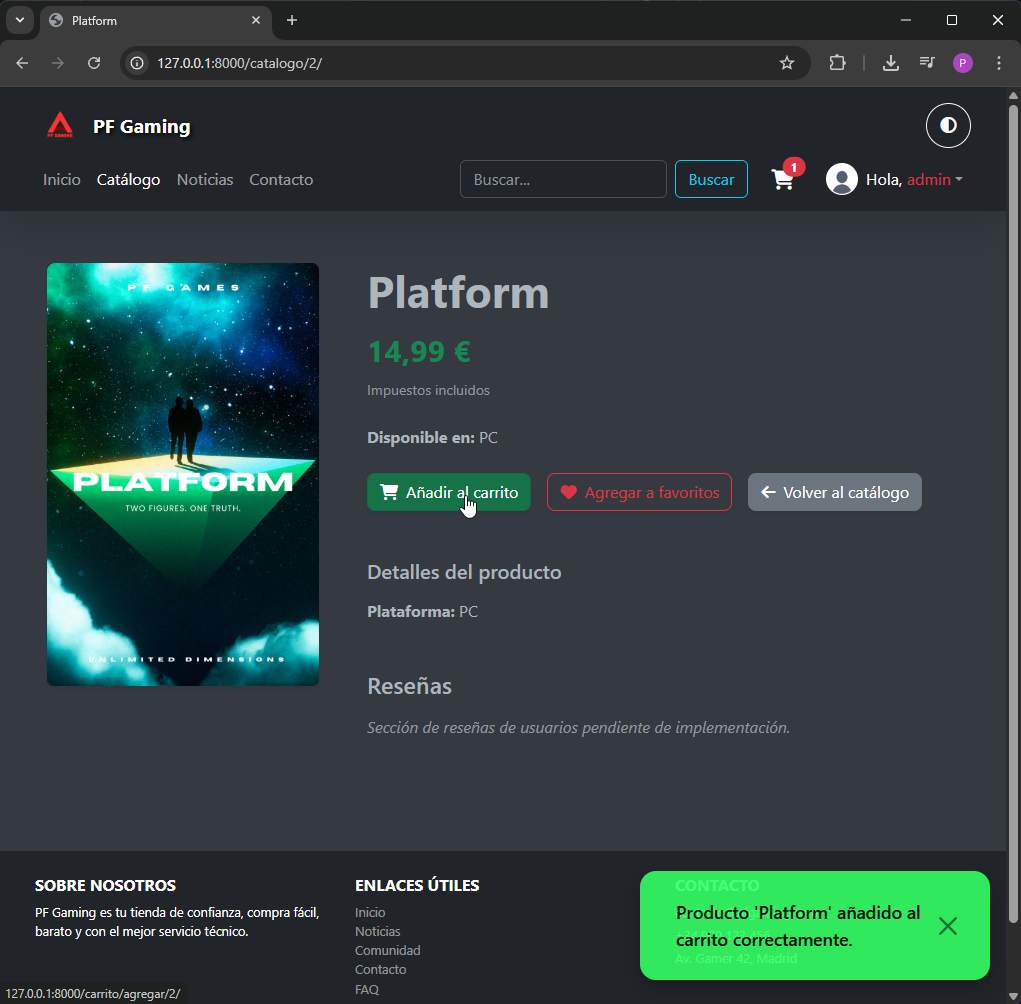This screenshot has height=1004, width=1021.
Task: Open the media control icon
Action: 927,63
